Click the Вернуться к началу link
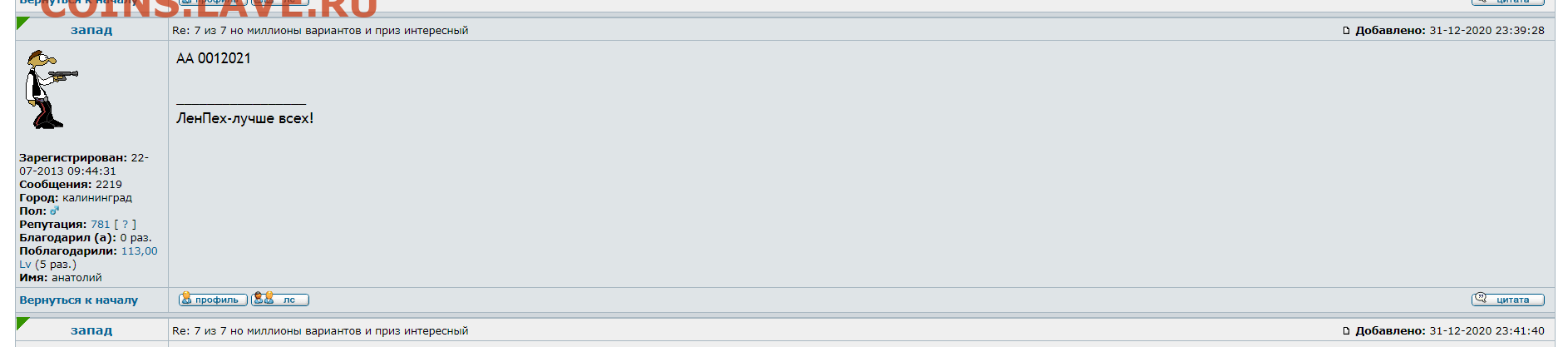1568x347 pixels. [x=79, y=300]
